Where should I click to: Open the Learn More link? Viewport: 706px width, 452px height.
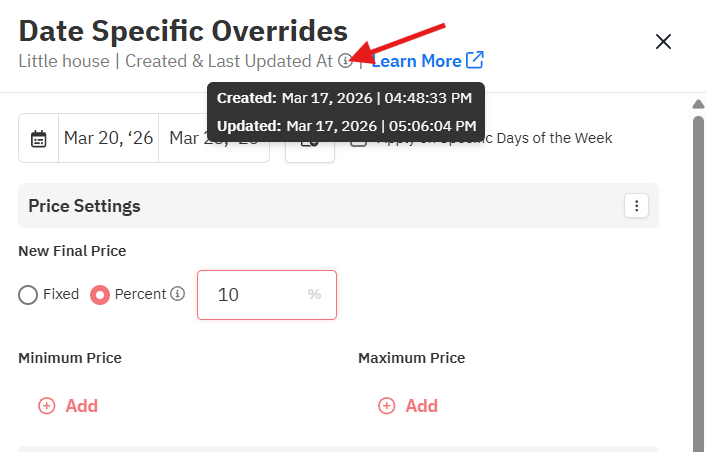pos(427,61)
